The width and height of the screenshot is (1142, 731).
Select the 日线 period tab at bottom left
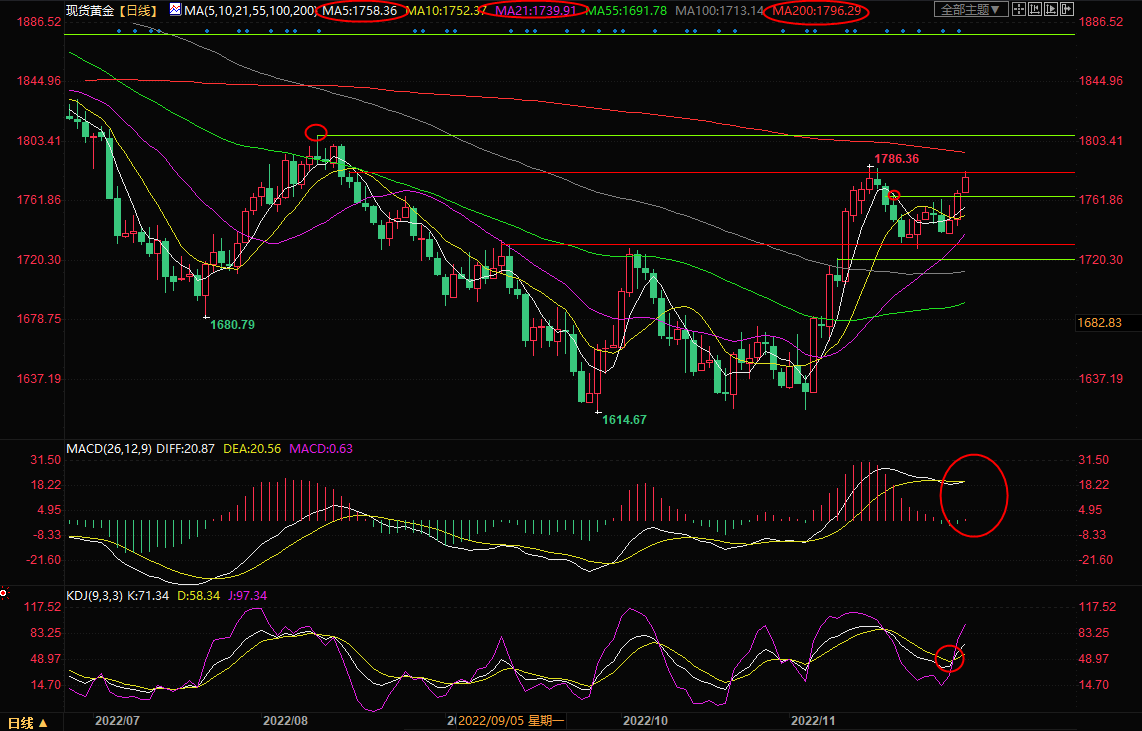pyautogui.click(x=20, y=723)
